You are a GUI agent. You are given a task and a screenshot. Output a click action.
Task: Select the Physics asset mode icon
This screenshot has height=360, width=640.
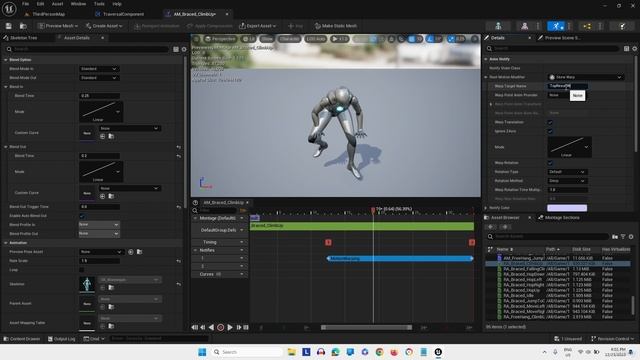pos(621,26)
